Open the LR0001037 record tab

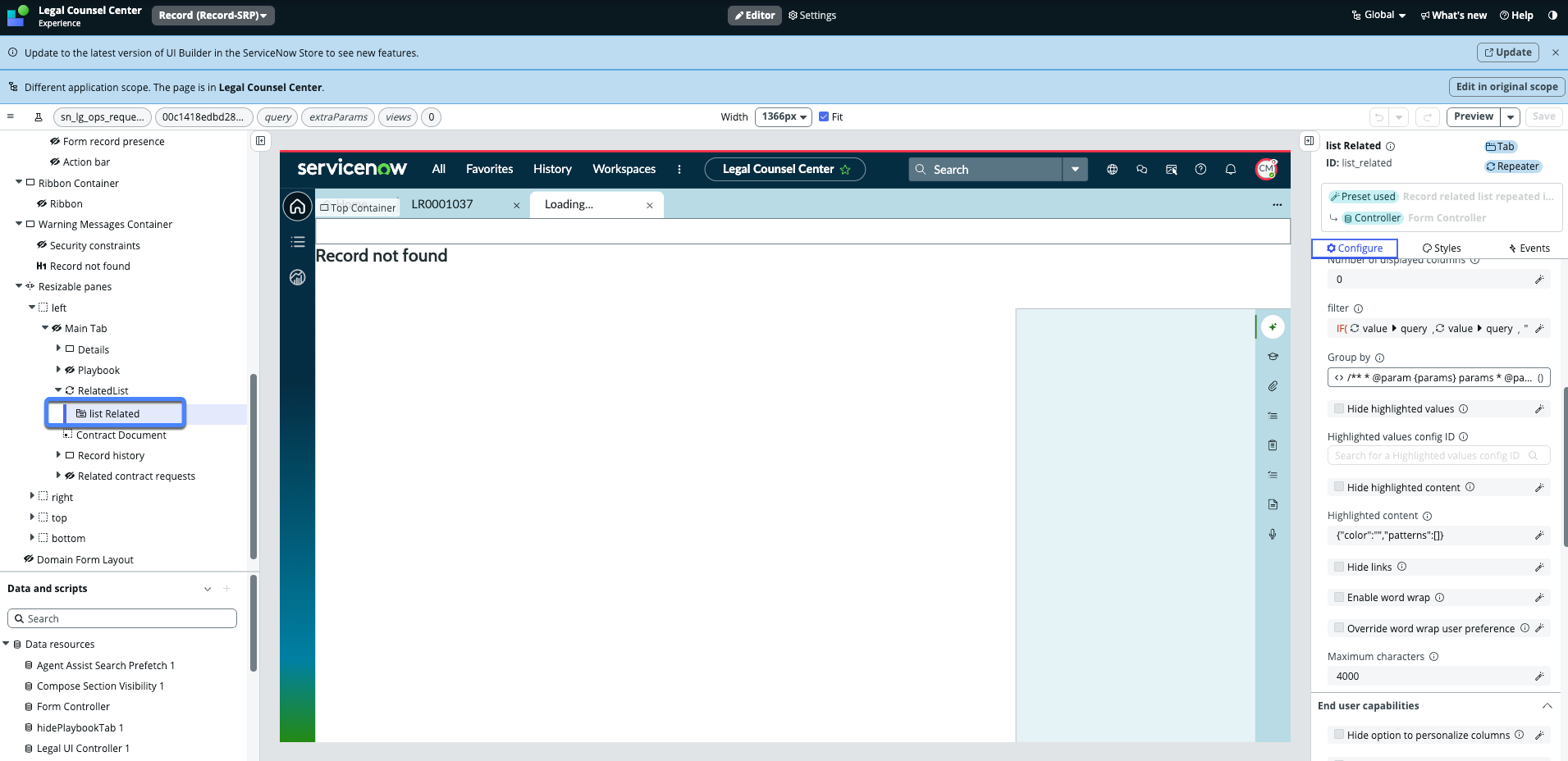(442, 204)
